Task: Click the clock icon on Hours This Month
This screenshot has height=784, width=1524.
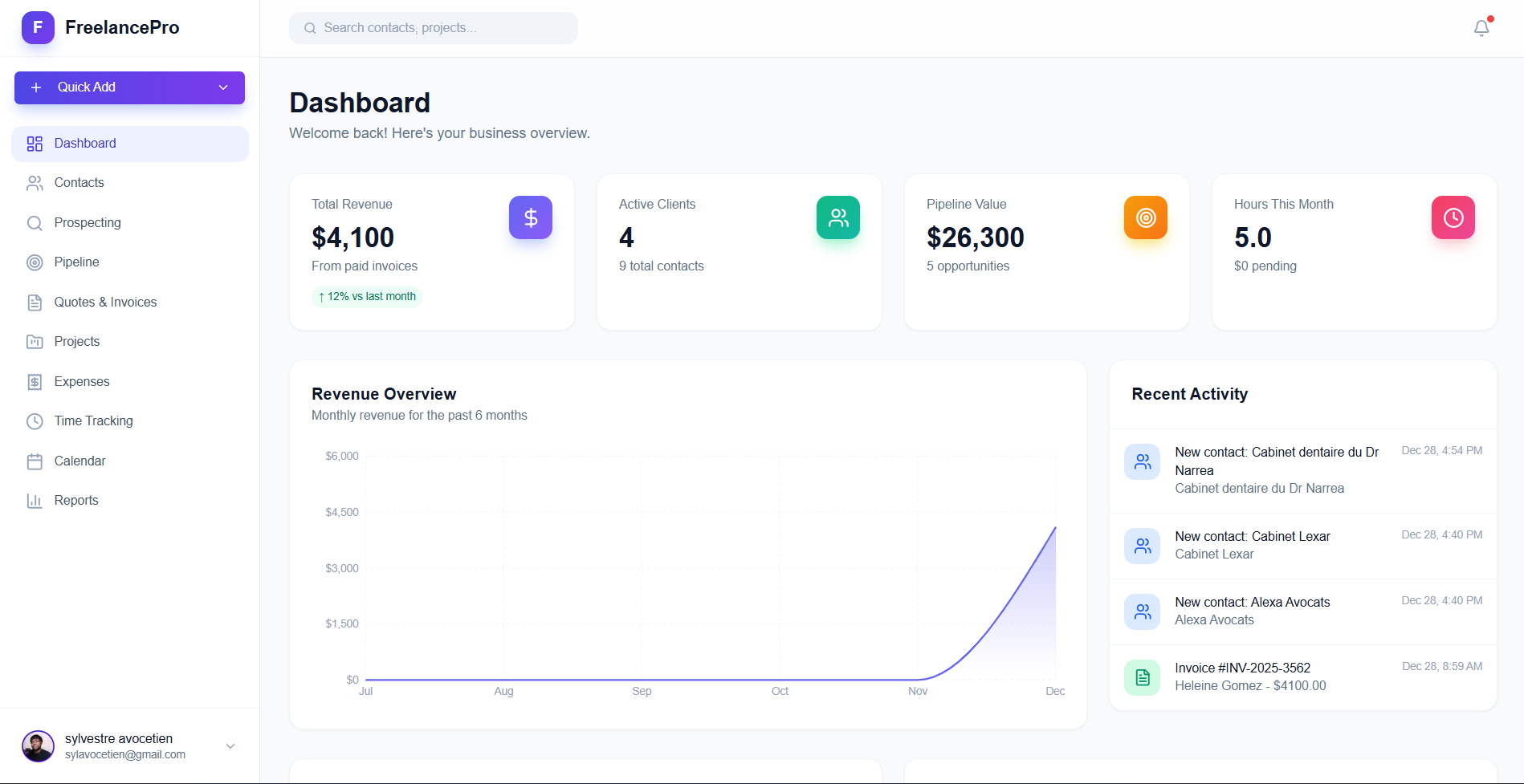Action: click(1453, 217)
